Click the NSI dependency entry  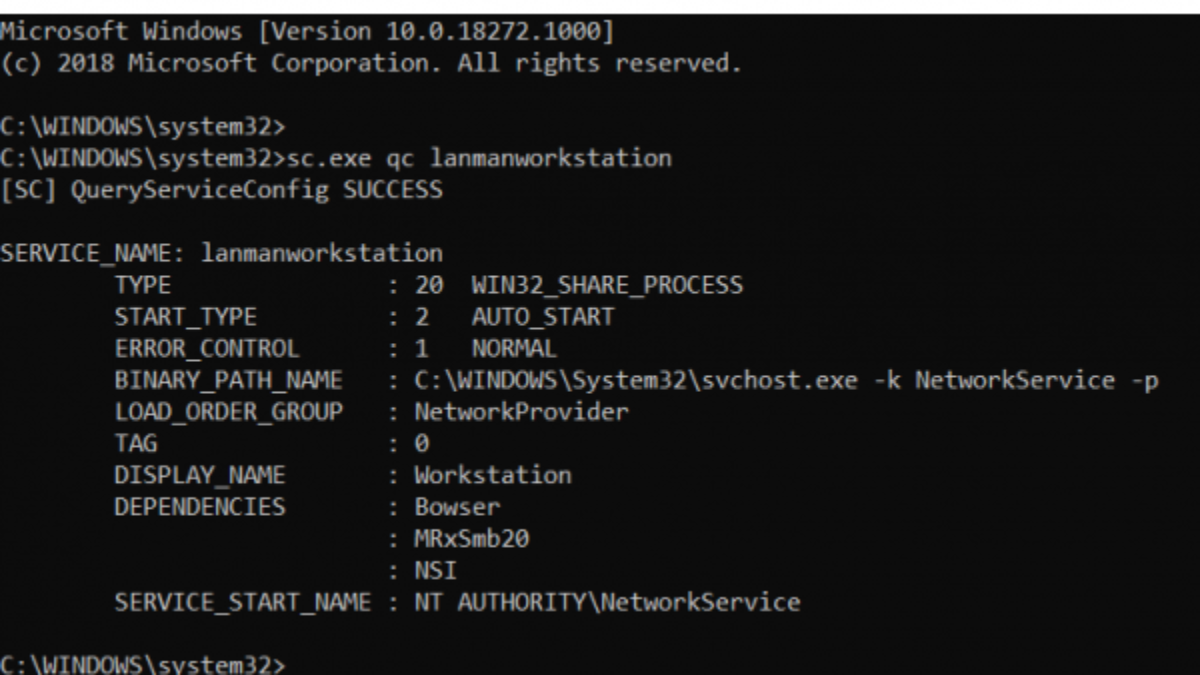pos(436,571)
